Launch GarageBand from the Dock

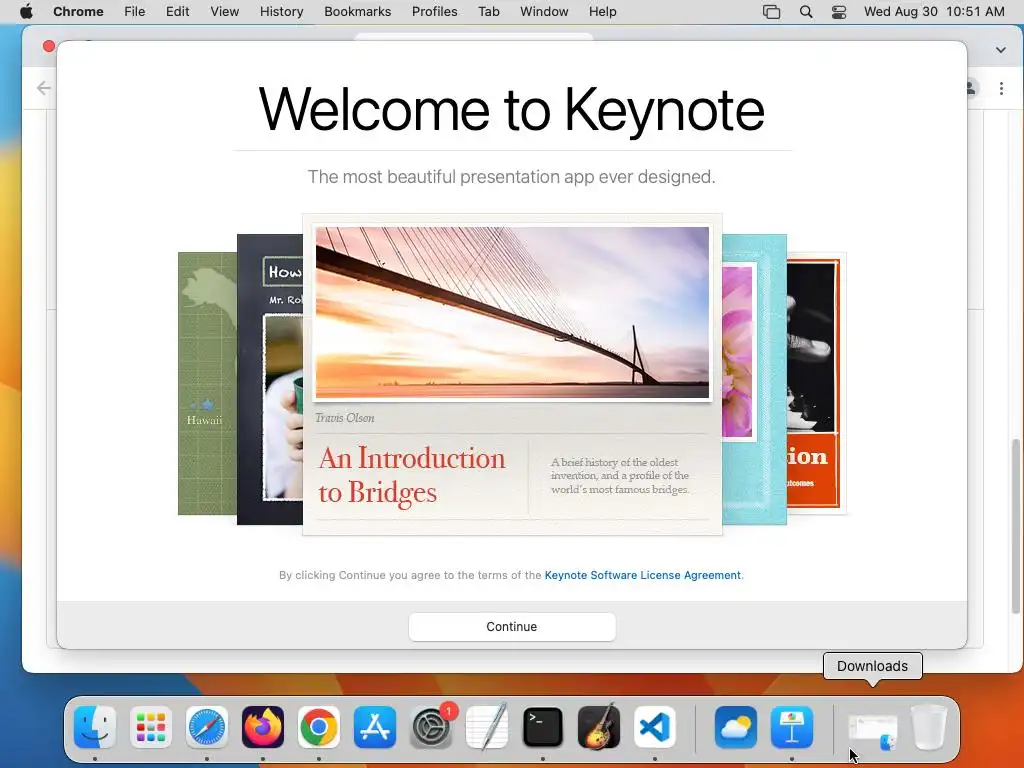point(599,727)
